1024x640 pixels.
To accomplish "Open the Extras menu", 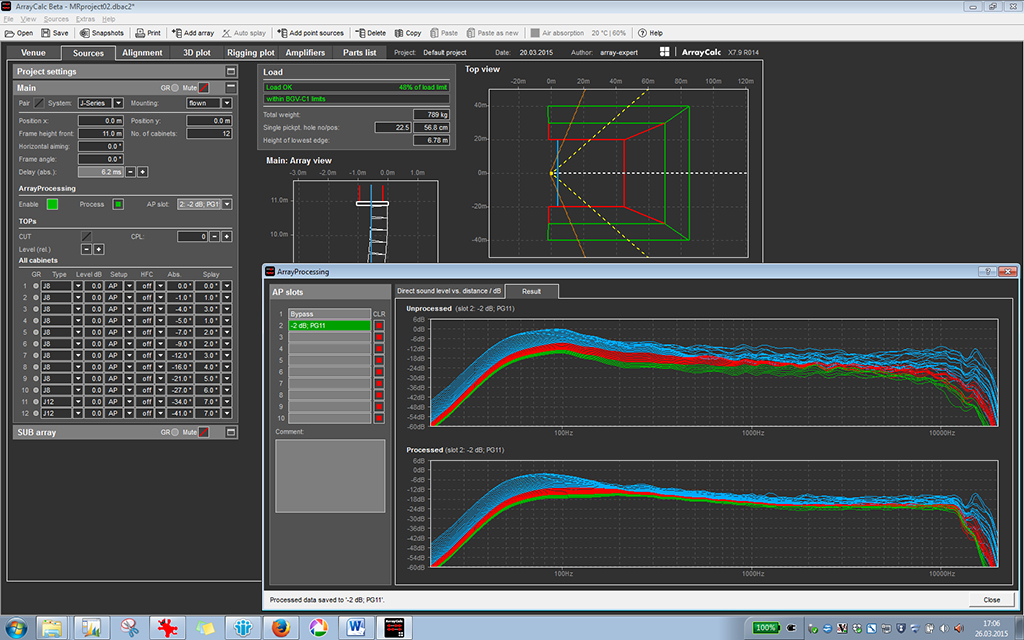I will (x=87, y=19).
